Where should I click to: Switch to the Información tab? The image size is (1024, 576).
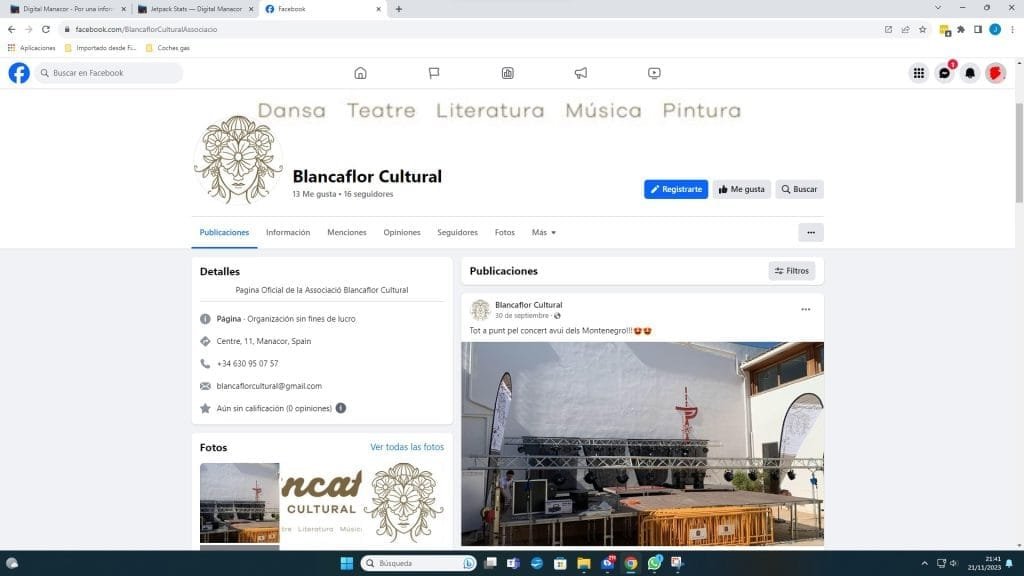point(288,232)
